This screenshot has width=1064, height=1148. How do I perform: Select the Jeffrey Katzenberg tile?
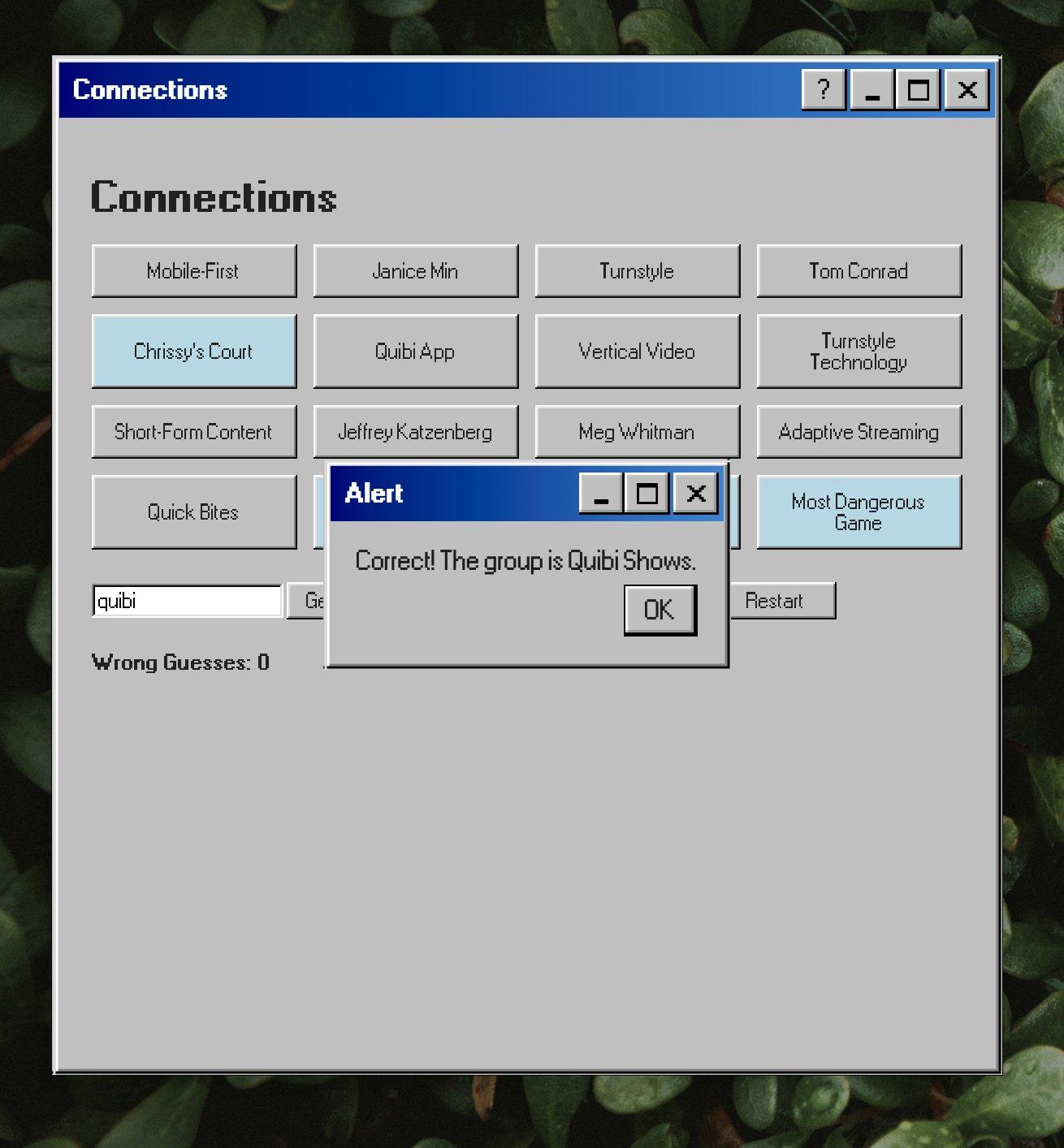[x=415, y=432]
